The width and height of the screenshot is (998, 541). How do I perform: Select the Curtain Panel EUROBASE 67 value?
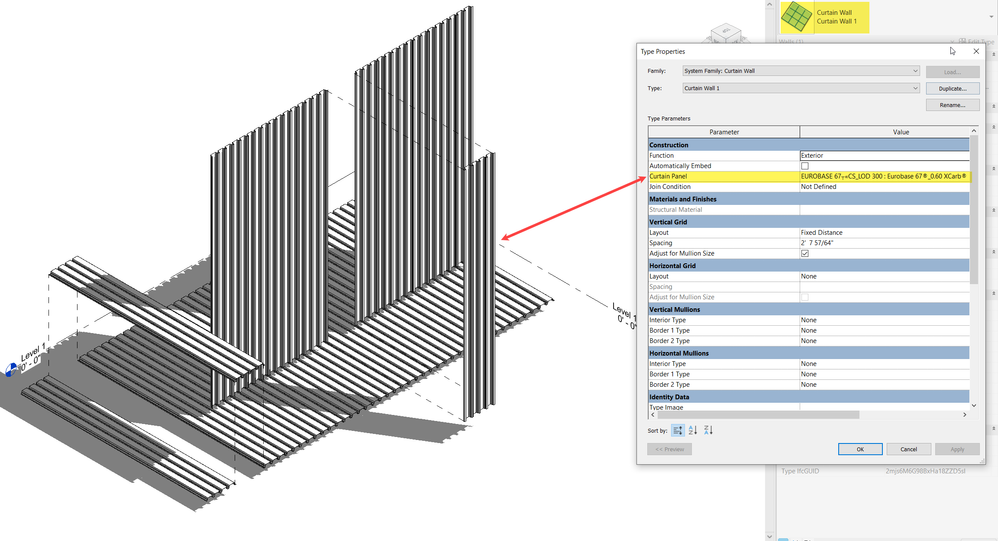[x=885, y=176]
